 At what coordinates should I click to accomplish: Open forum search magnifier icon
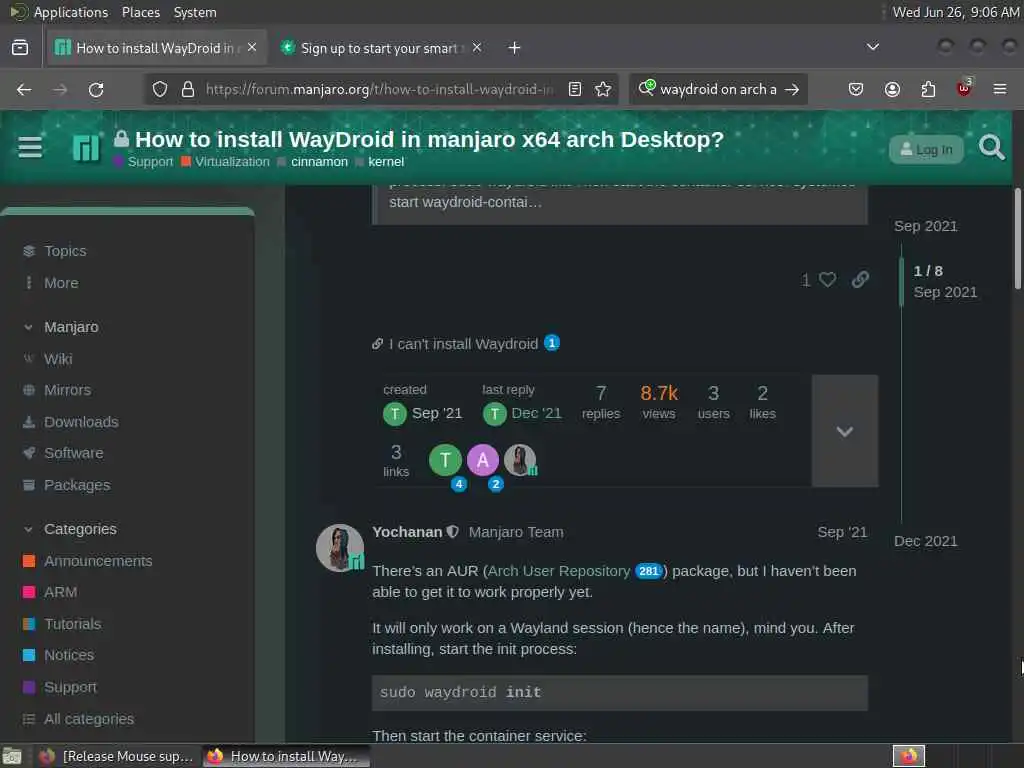coord(991,148)
